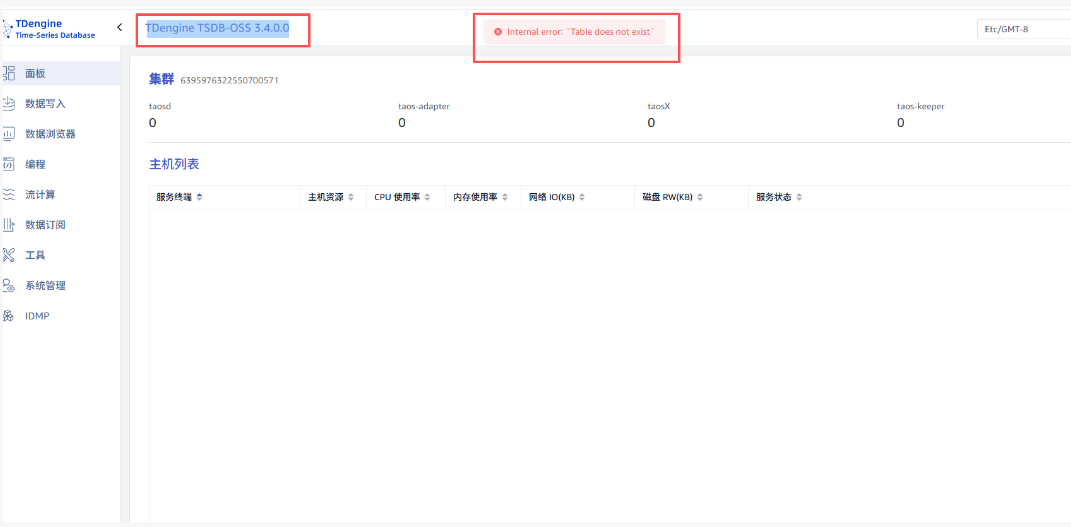The height and width of the screenshot is (527, 1071).
Task: Open the 系统管理 menu item
Action: tap(45, 285)
